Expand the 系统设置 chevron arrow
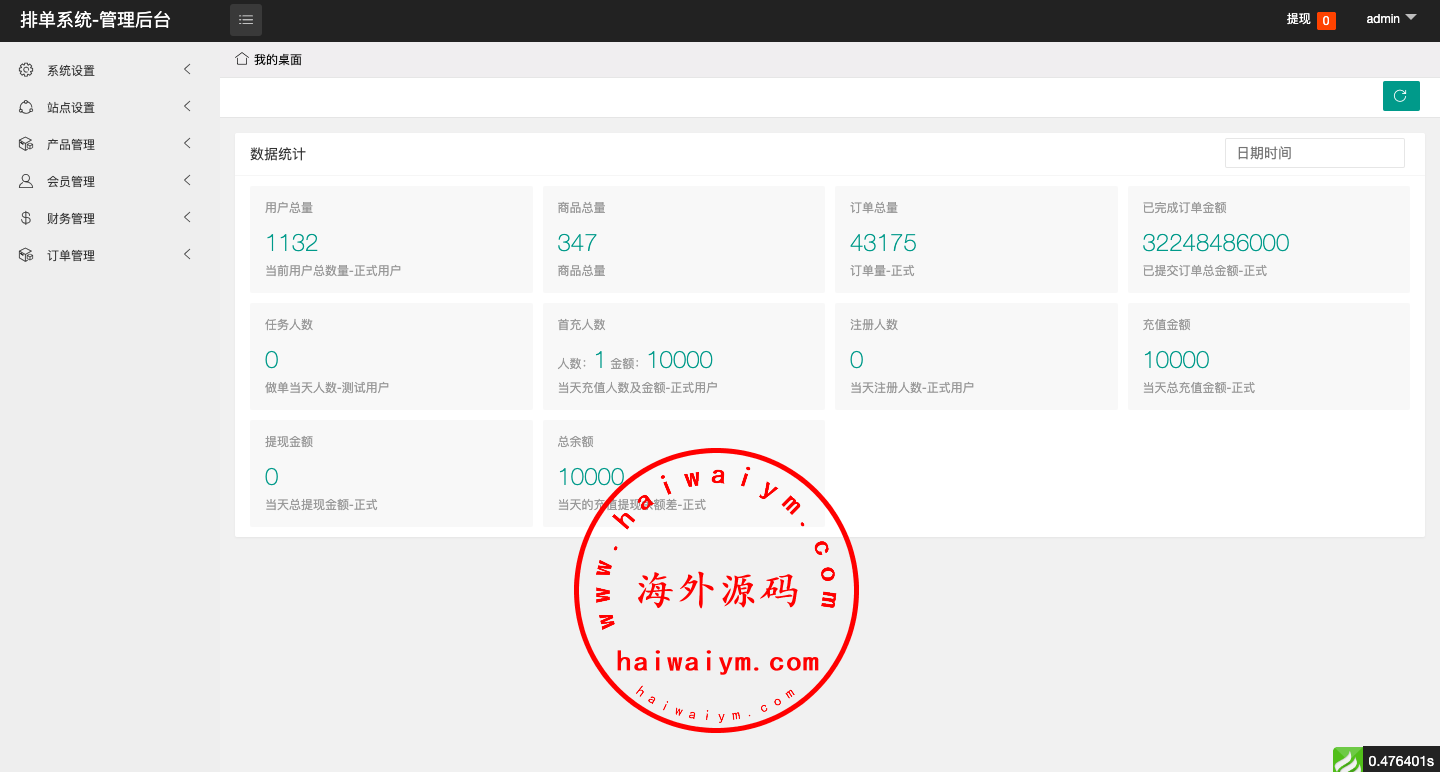 coord(187,70)
